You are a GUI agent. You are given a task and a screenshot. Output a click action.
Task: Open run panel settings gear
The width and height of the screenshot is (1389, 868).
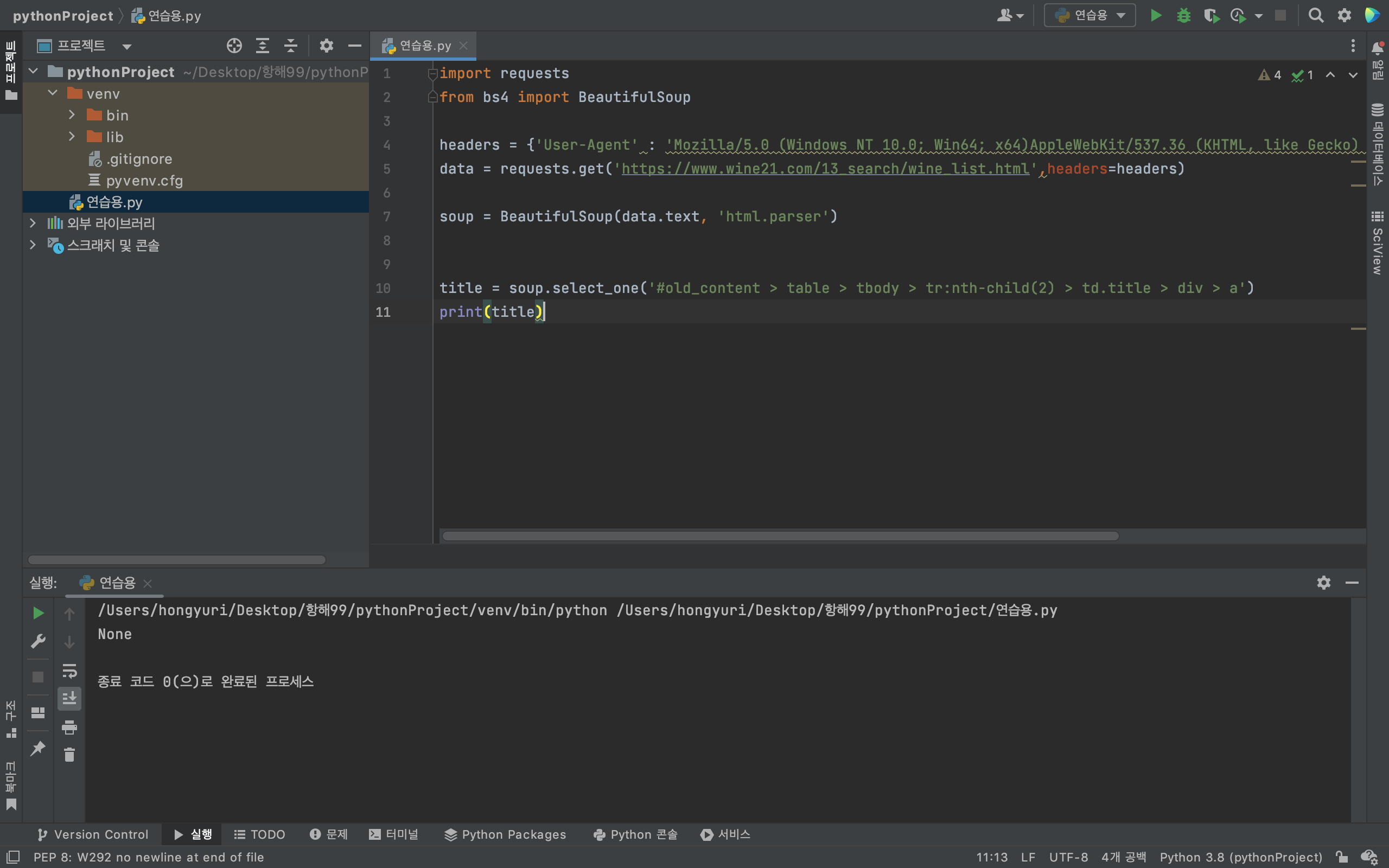tap(1323, 583)
